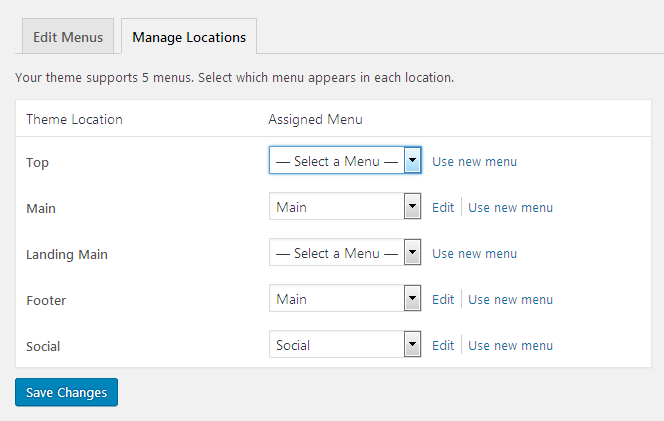Click the Save Changes button
Screen dimensions: 664x421
(x=66, y=392)
